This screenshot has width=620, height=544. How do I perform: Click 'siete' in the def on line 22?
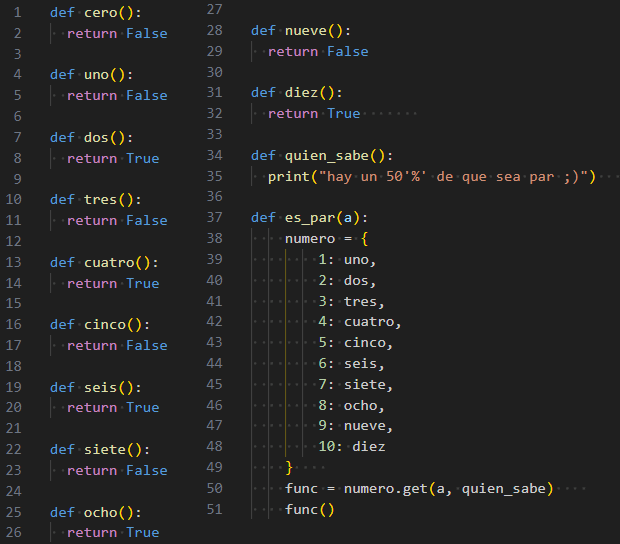click(x=105, y=450)
